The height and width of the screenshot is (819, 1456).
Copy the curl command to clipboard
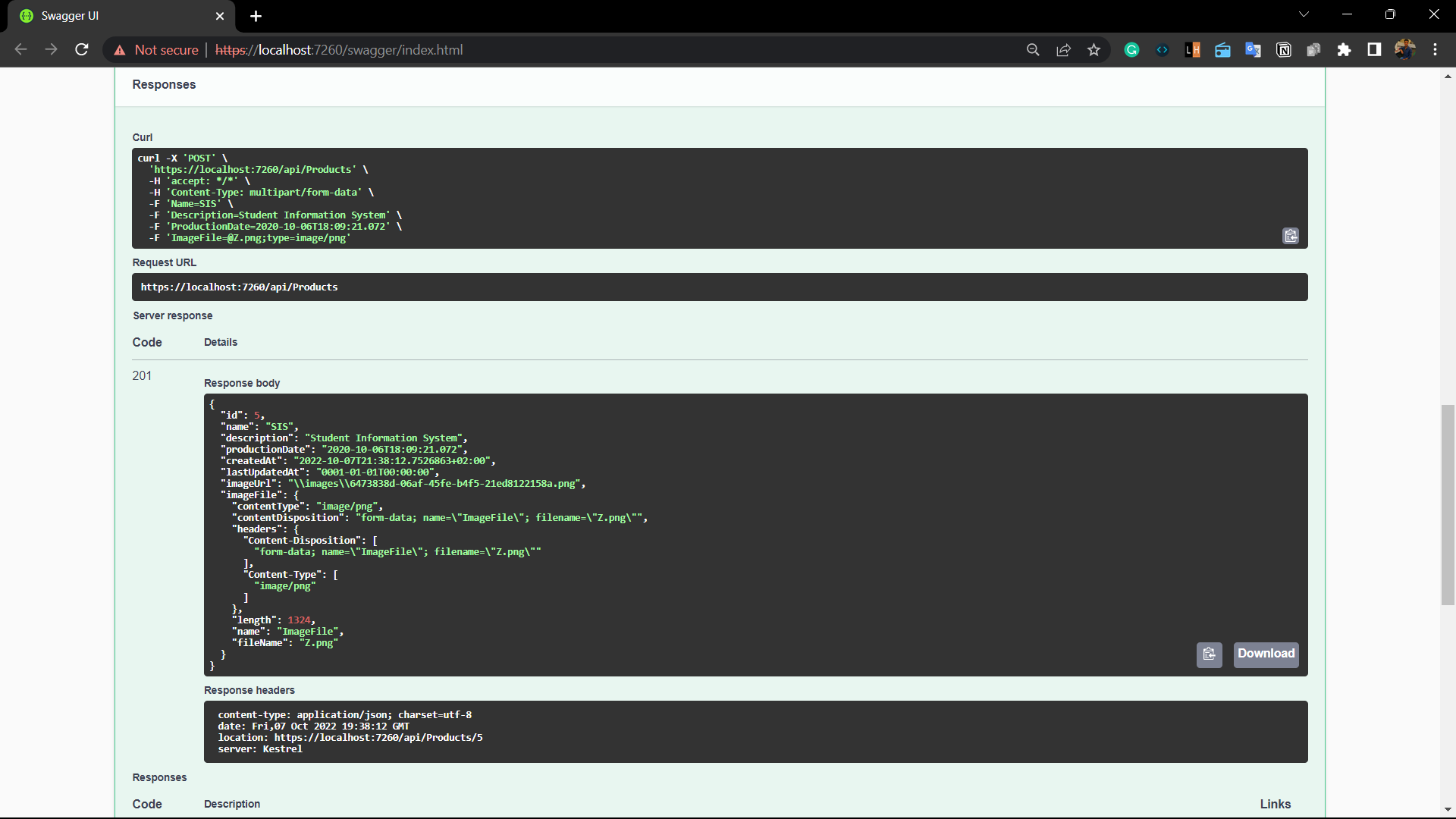[1291, 236]
